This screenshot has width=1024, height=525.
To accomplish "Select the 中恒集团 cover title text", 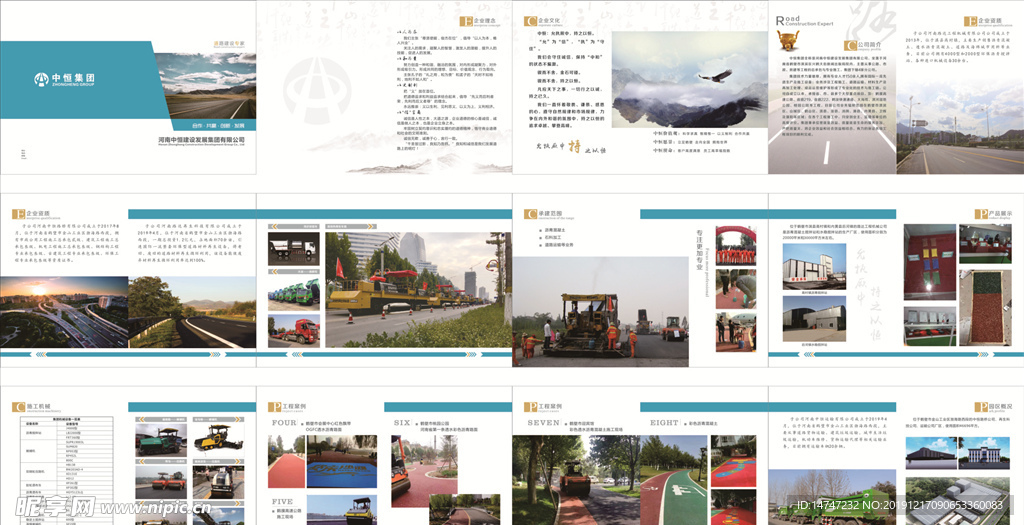I will (x=74, y=78).
